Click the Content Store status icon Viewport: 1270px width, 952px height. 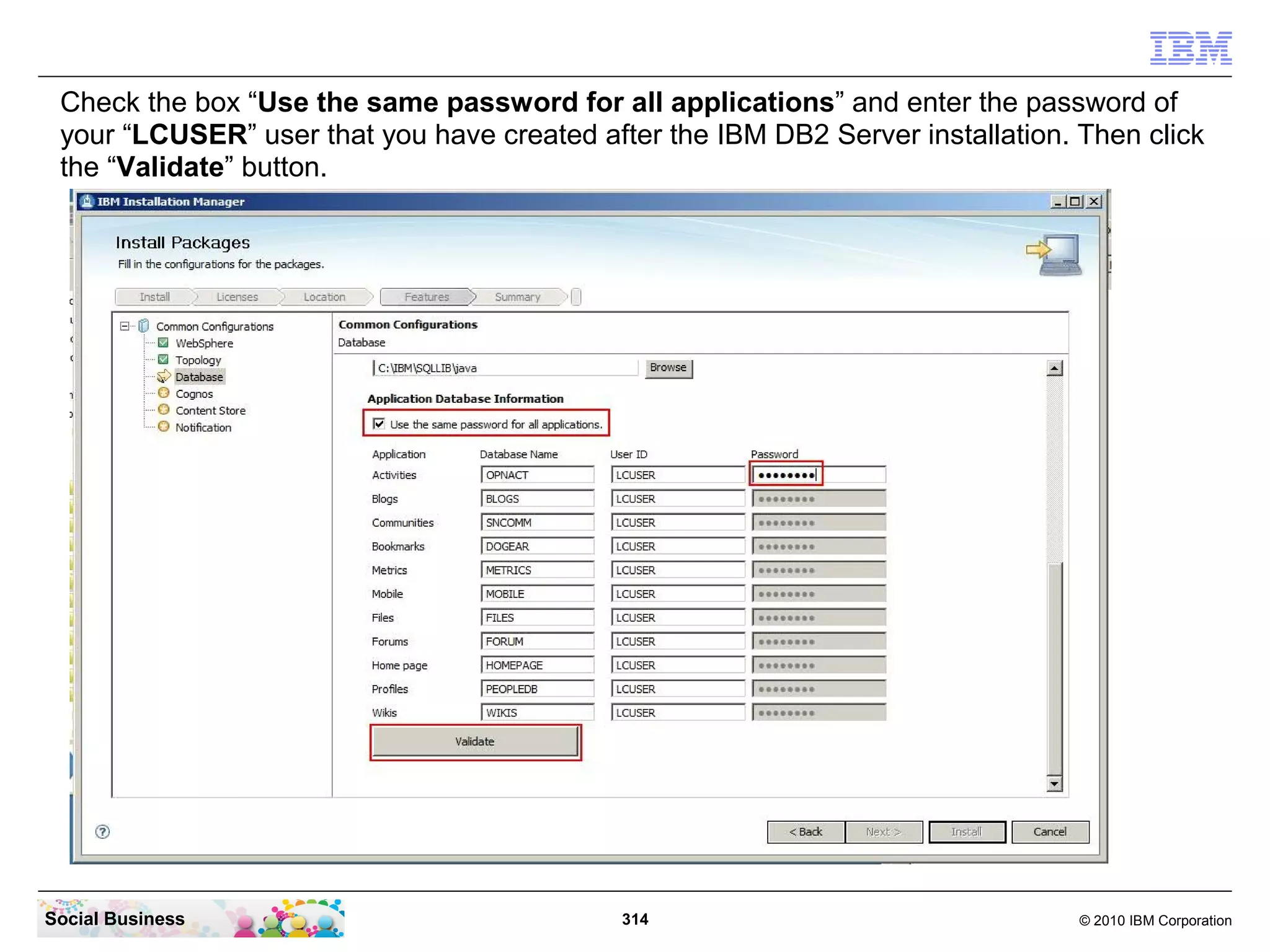click(164, 410)
